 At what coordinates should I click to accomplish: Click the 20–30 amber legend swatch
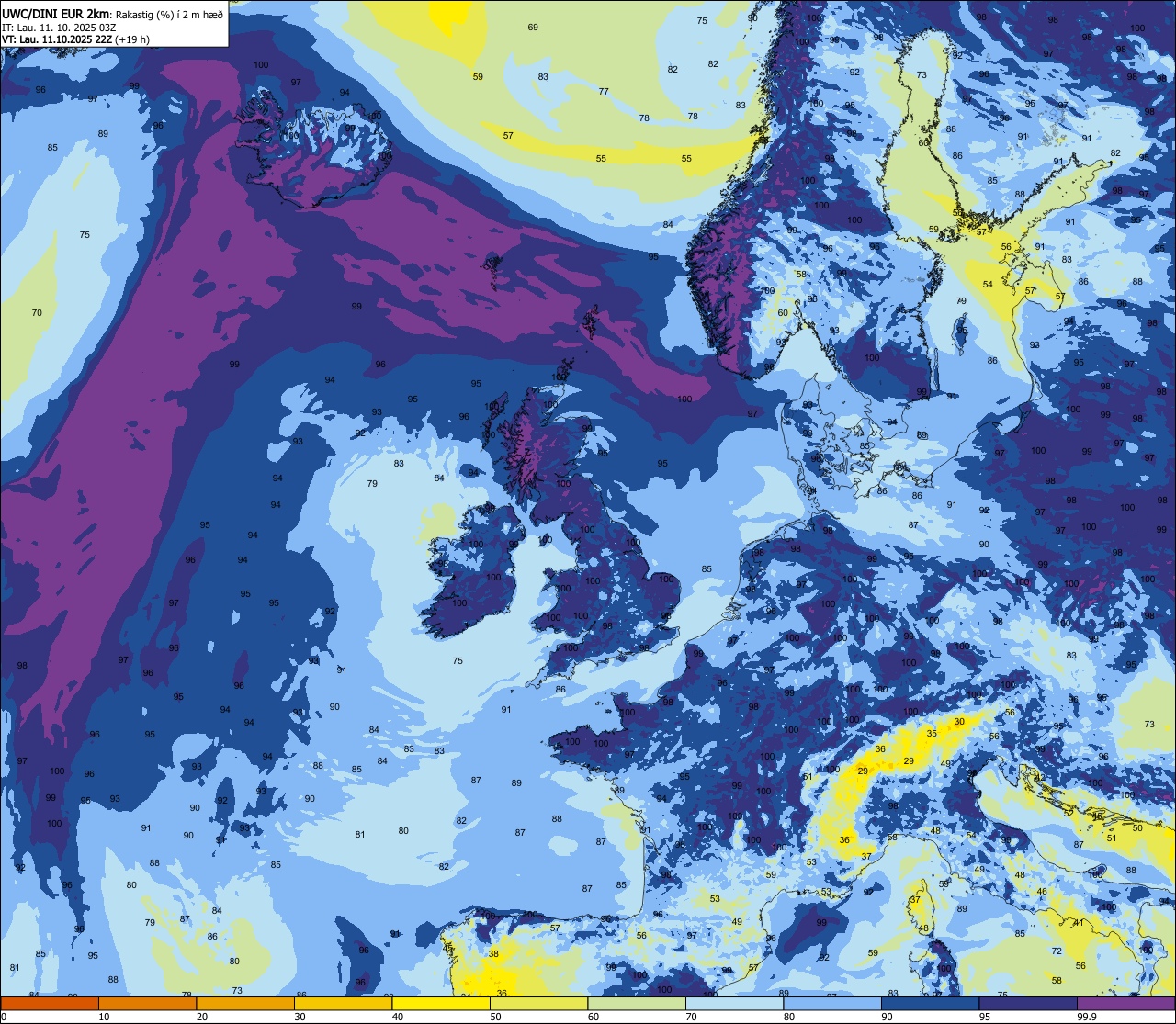coord(244,1003)
